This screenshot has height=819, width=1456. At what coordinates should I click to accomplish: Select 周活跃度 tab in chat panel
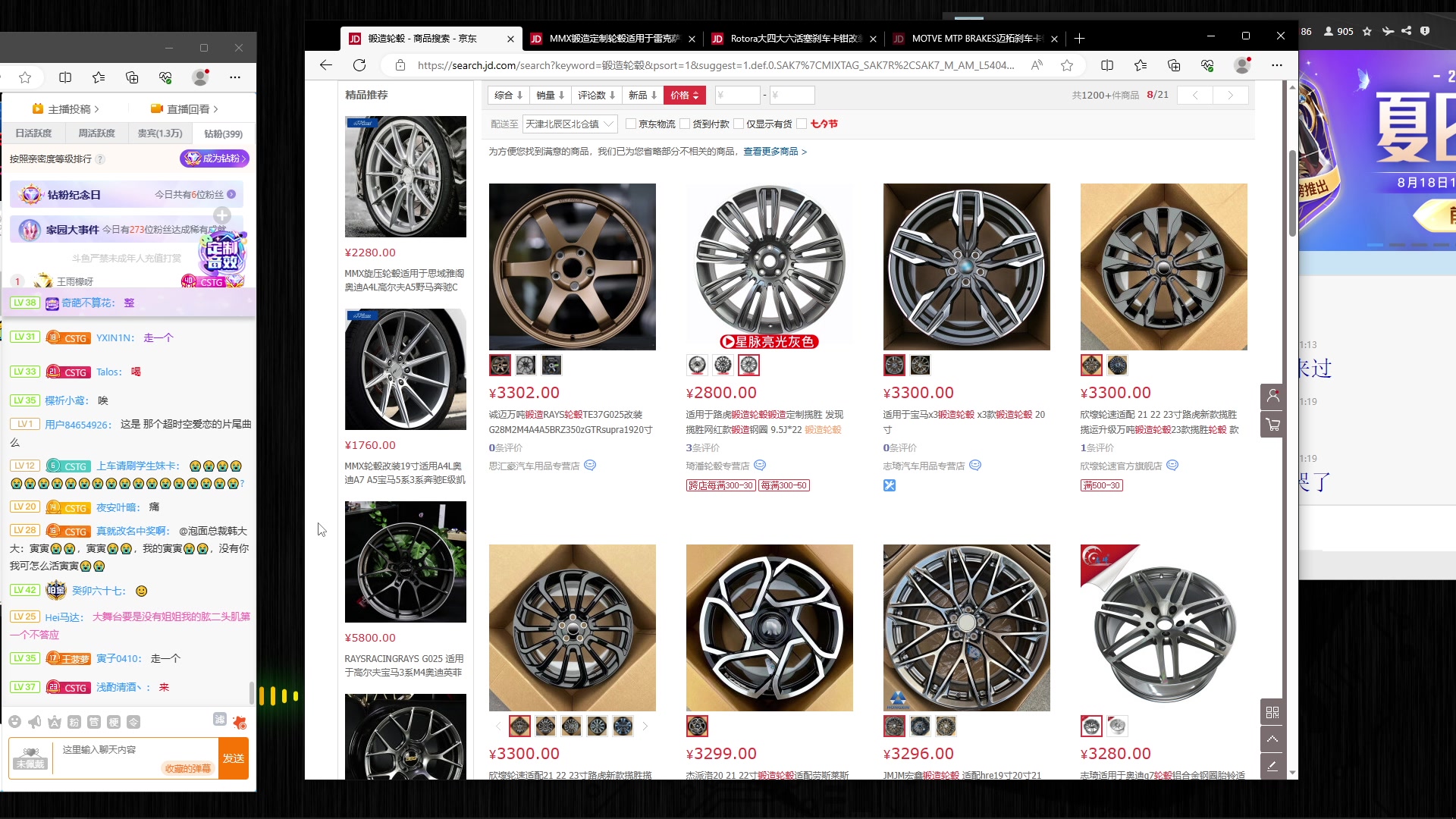[x=96, y=133]
